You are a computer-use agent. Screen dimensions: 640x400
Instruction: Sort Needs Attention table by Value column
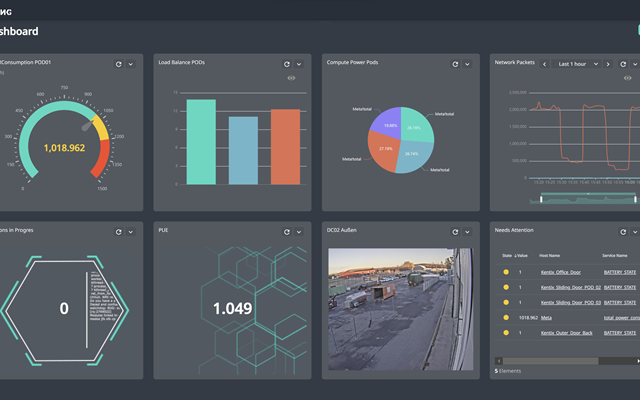(x=521, y=256)
